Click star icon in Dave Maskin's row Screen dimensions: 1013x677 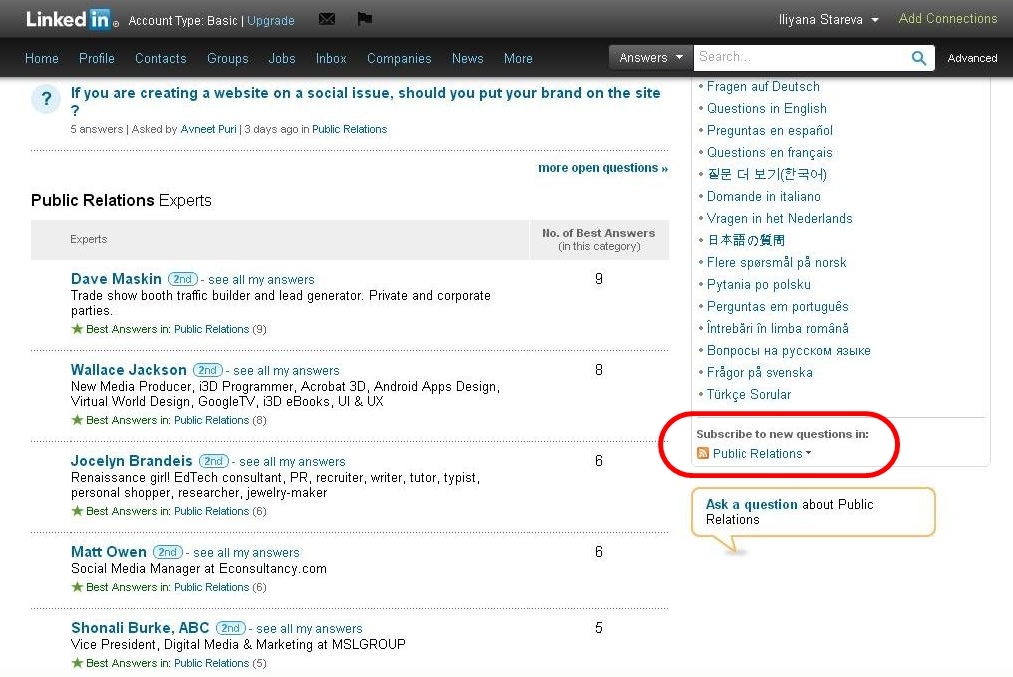point(77,329)
